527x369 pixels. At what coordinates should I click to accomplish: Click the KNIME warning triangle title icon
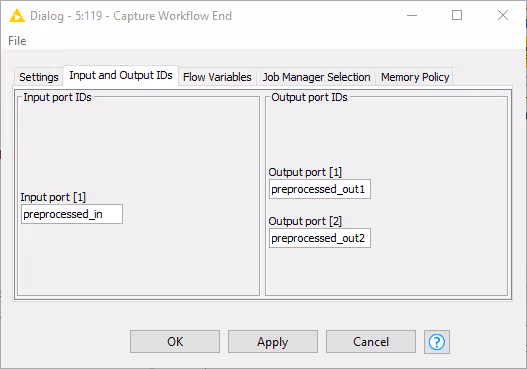17,15
